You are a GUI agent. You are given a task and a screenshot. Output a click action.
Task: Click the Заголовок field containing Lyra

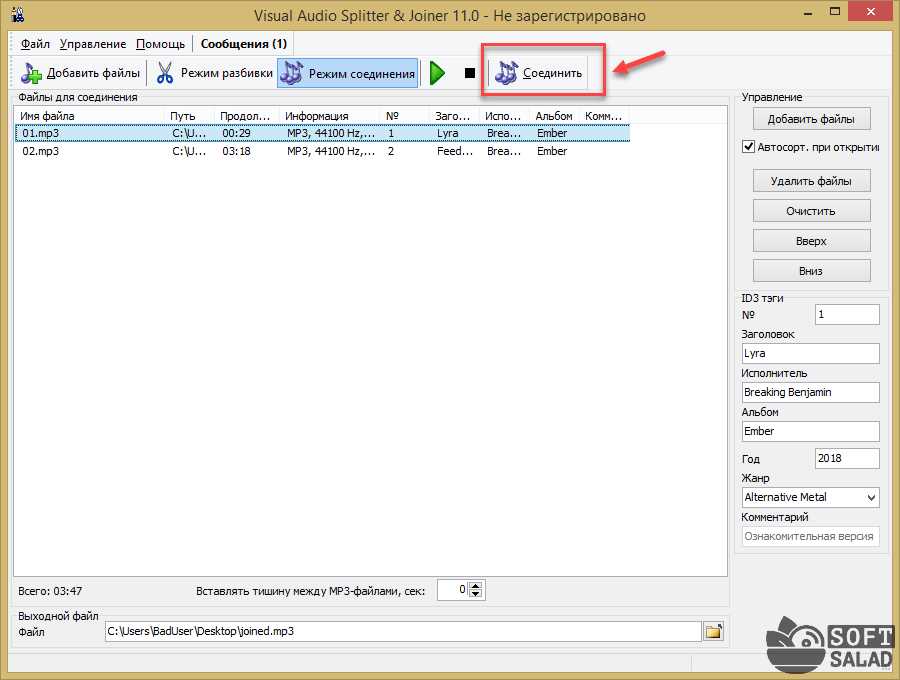(810, 353)
